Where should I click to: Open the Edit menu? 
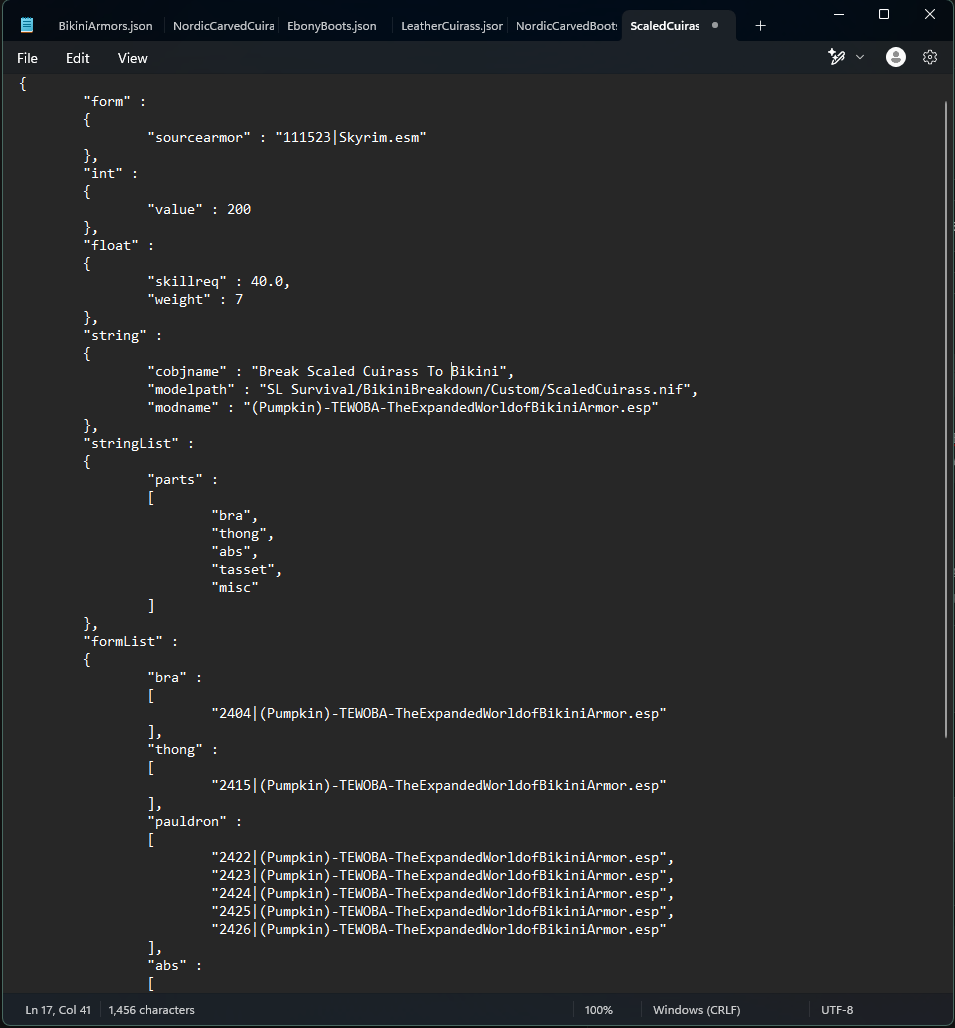coord(77,58)
